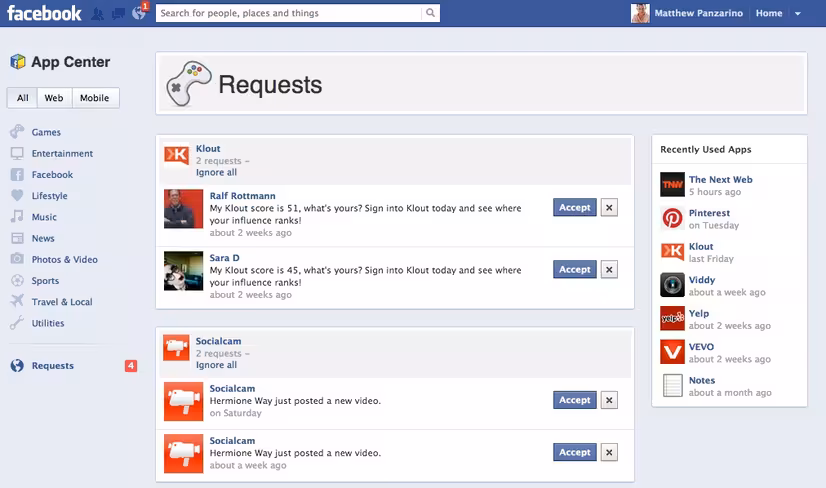Open Matthew Panzarino profile link

[699, 13]
